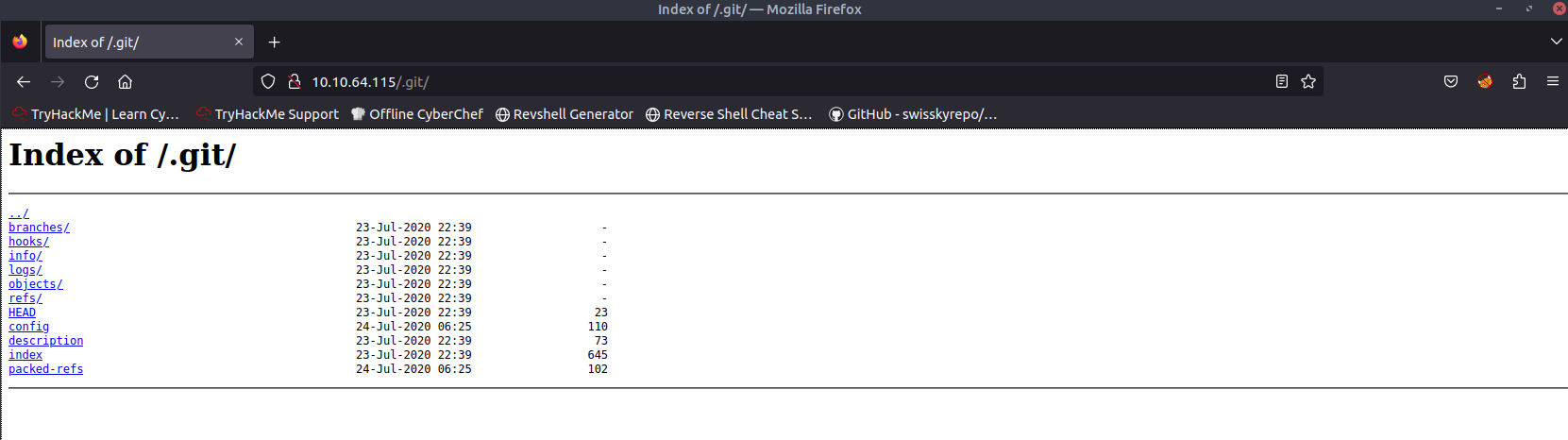The width and height of the screenshot is (1568, 440).
Task: Open a new tab with plus button
Action: coord(274,42)
